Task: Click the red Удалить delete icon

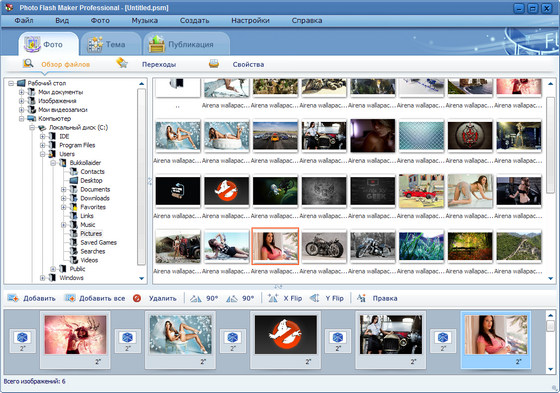Action: pos(137,298)
